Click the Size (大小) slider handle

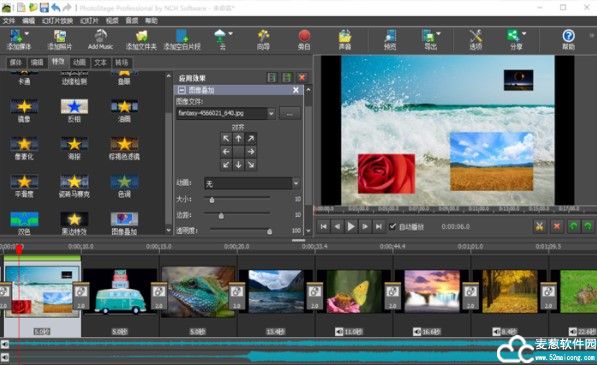click(x=212, y=199)
